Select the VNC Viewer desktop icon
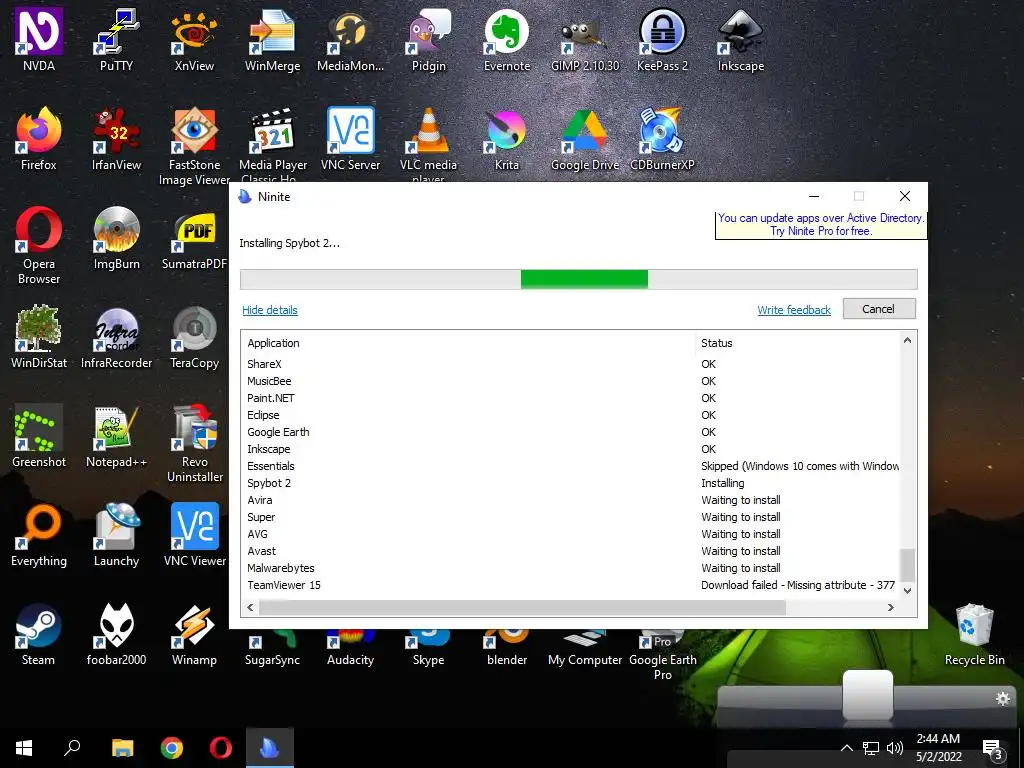 pos(195,536)
